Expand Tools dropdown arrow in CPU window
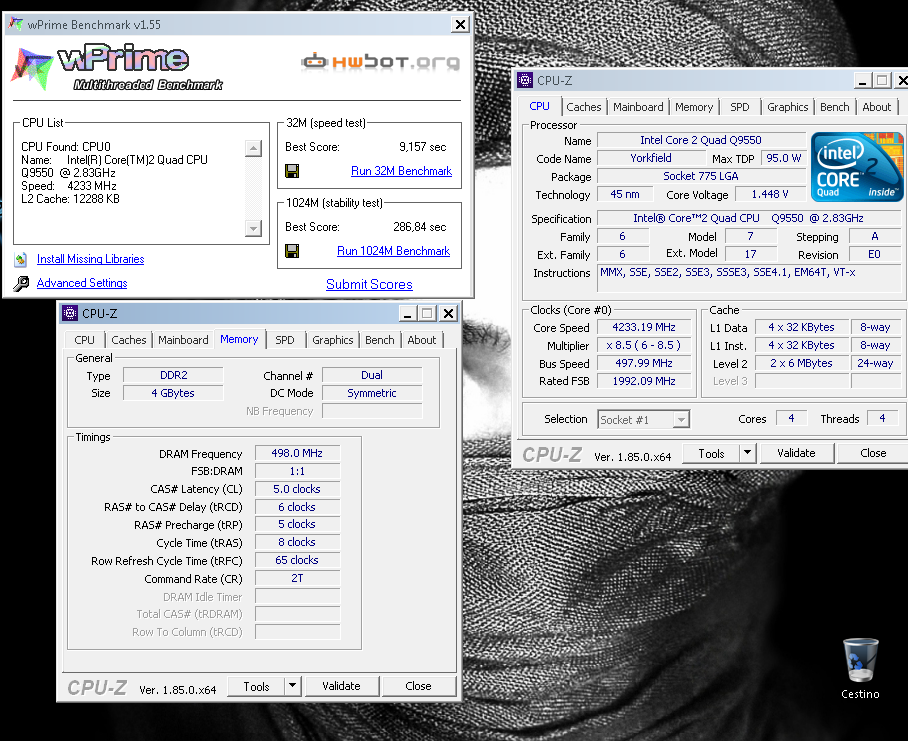This screenshot has width=908, height=741. point(748,453)
